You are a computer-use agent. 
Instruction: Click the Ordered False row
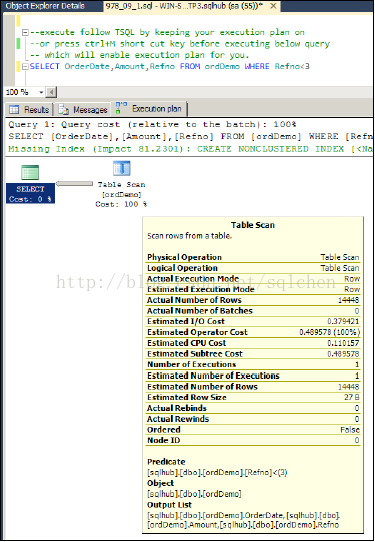253,429
